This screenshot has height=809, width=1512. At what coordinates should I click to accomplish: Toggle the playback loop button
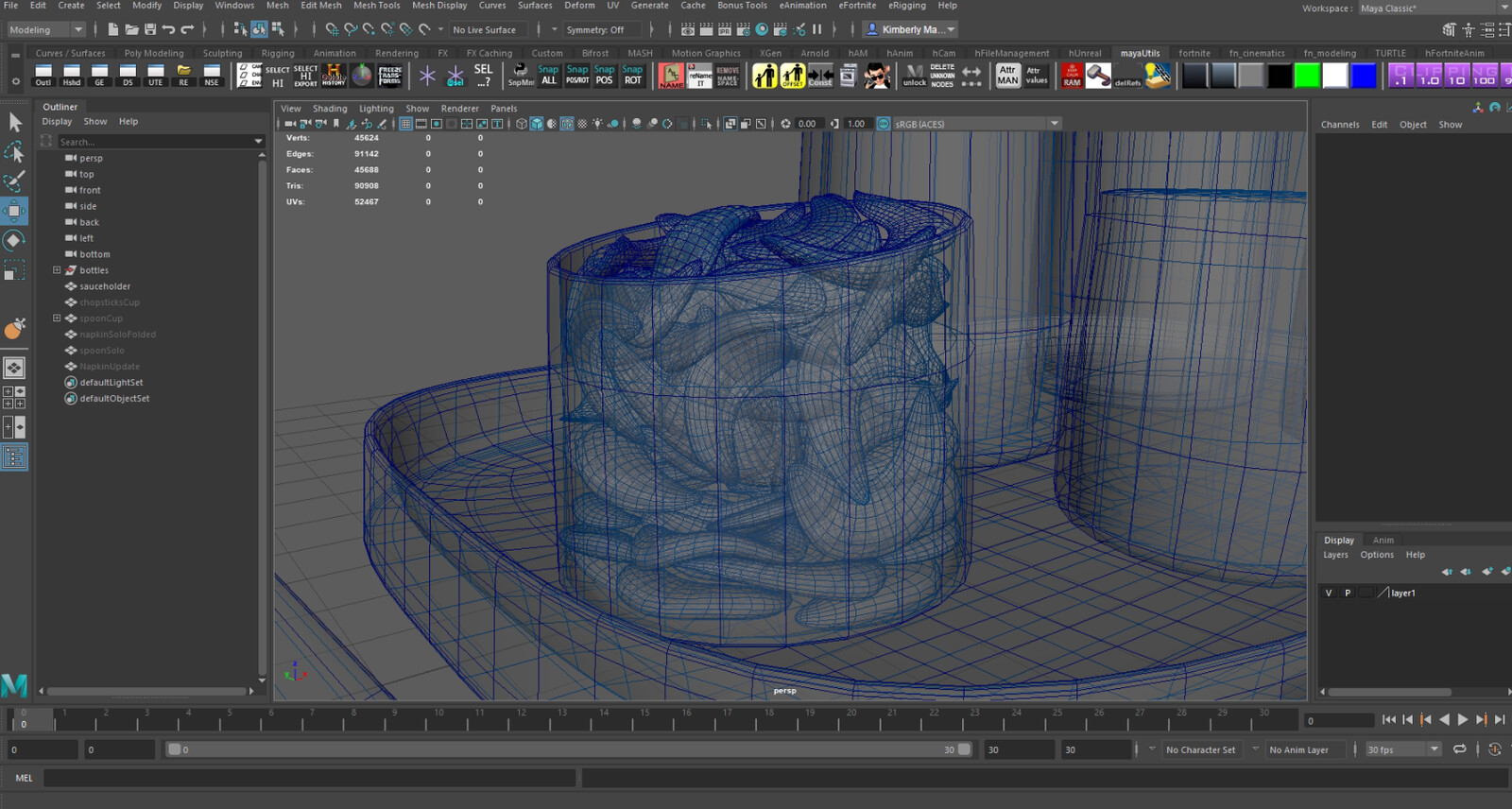click(1459, 749)
